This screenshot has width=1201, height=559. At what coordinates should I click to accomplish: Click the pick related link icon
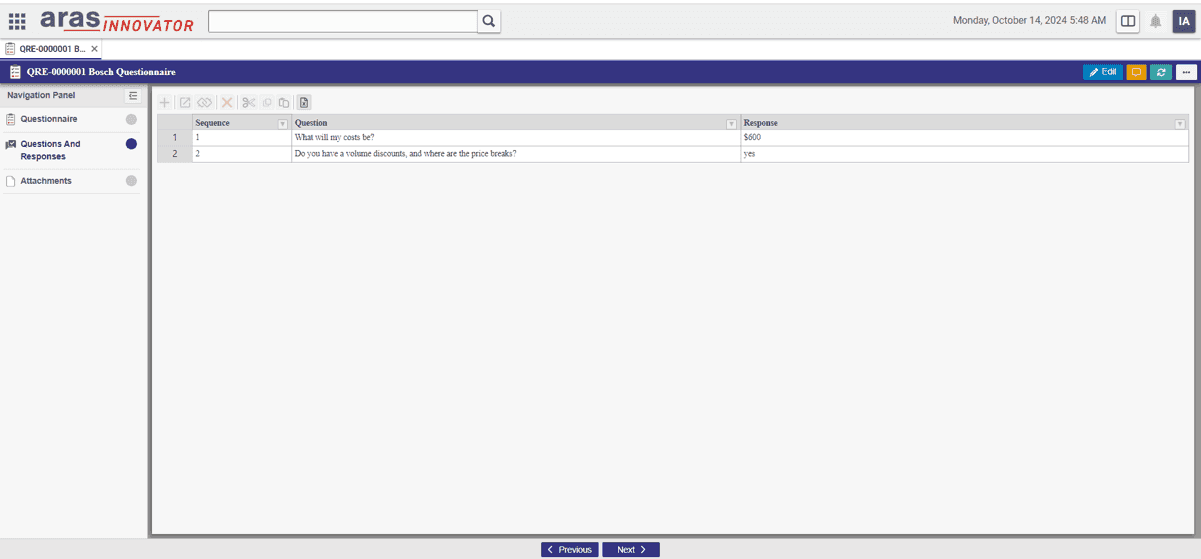click(x=205, y=102)
